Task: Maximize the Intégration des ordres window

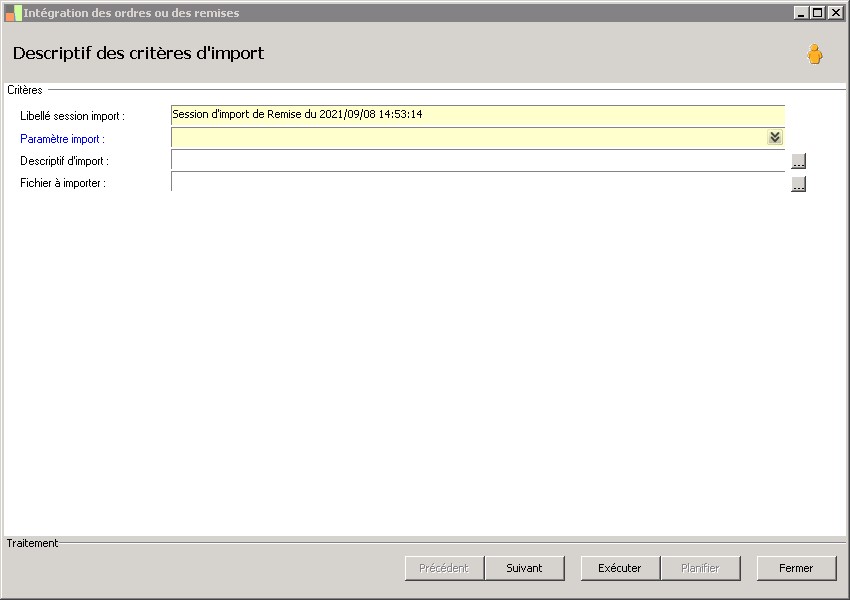Action: 818,12
